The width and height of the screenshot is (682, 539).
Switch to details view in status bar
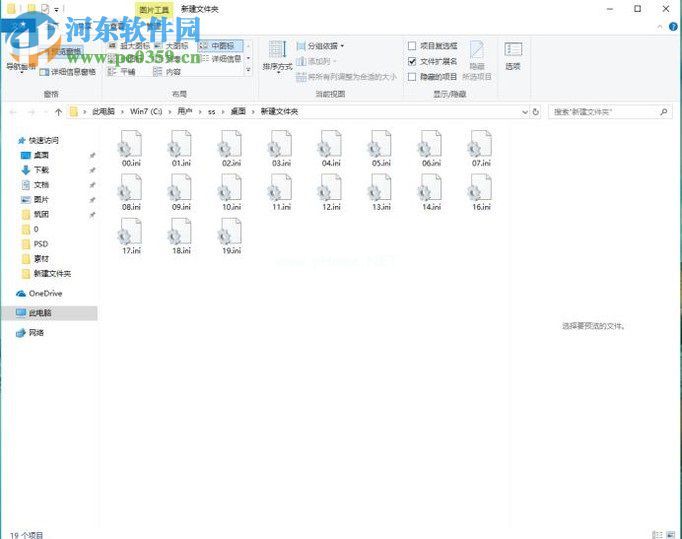(657, 535)
